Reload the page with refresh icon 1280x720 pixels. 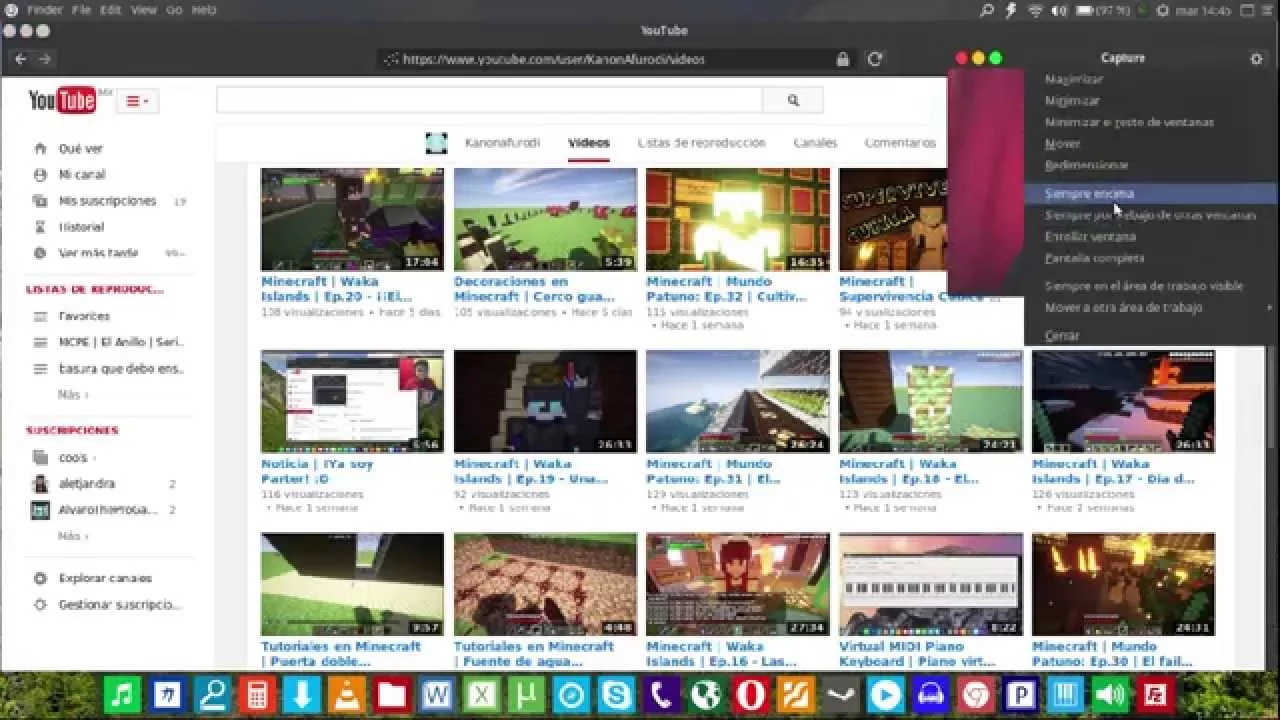(x=874, y=59)
